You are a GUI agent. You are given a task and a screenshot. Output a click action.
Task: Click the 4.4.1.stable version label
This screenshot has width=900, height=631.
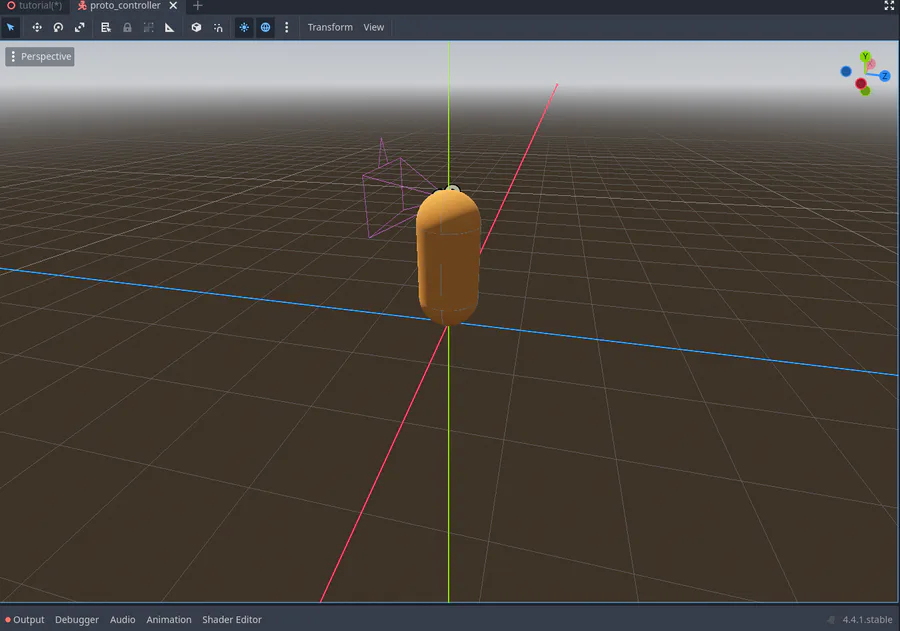tap(867, 620)
